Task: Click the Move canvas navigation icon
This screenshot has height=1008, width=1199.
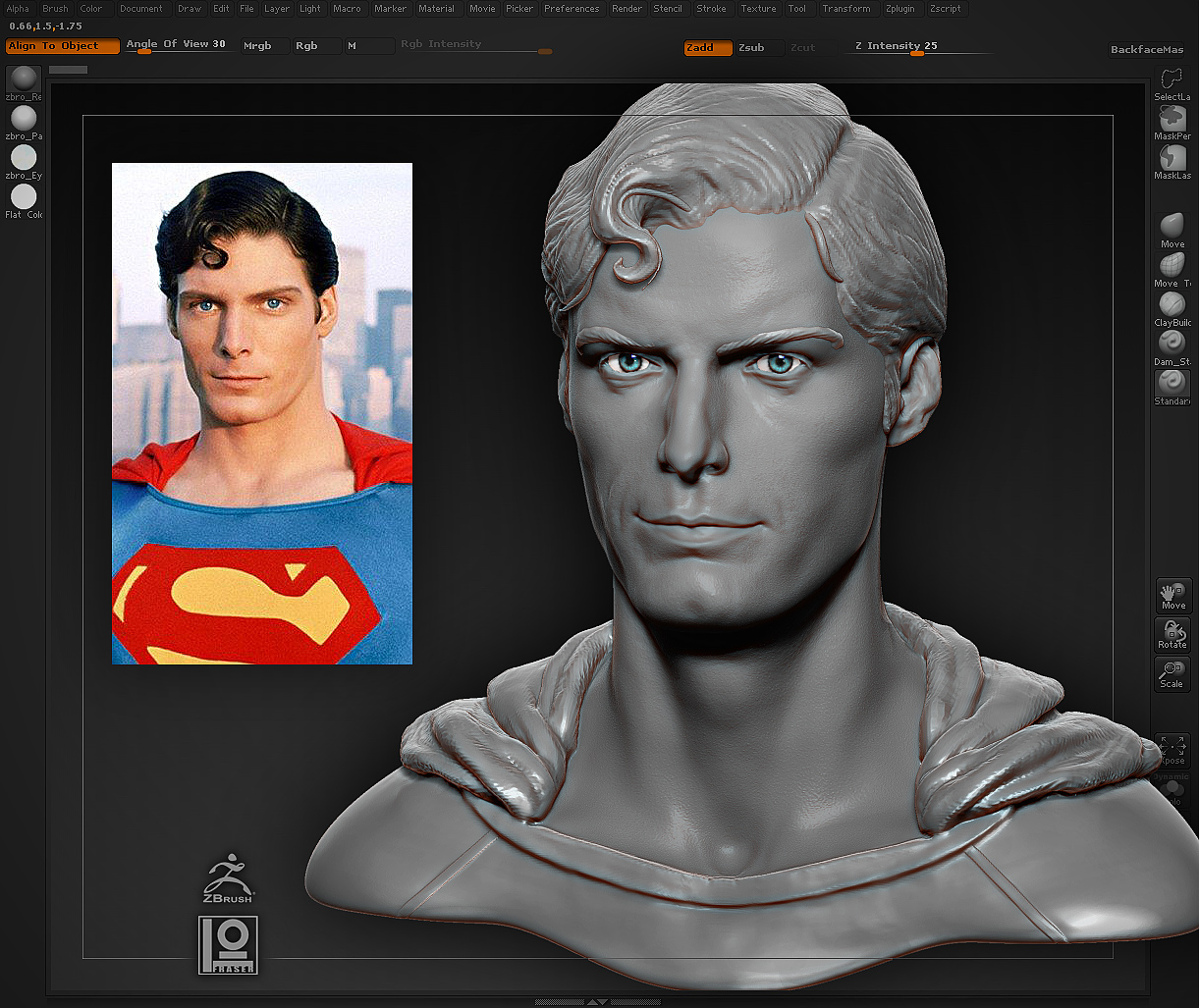Action: coord(1172,595)
